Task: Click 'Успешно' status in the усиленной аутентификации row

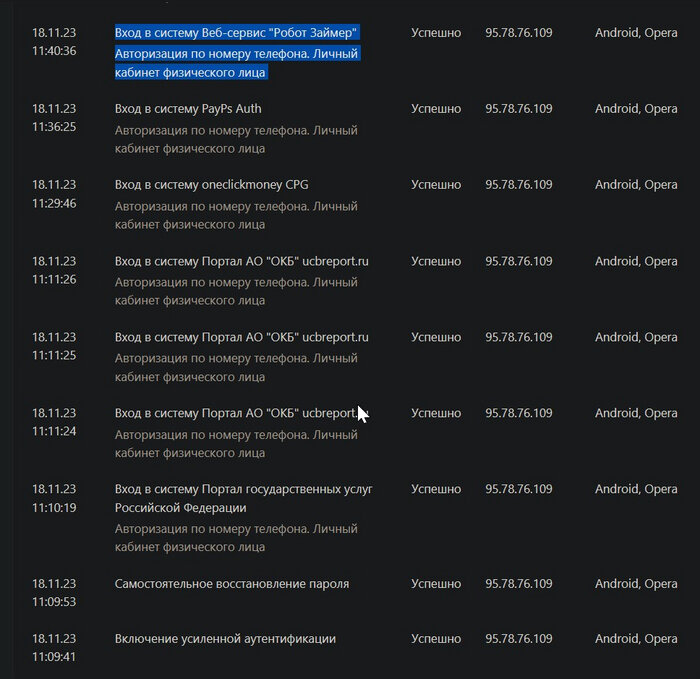Action: [436, 638]
